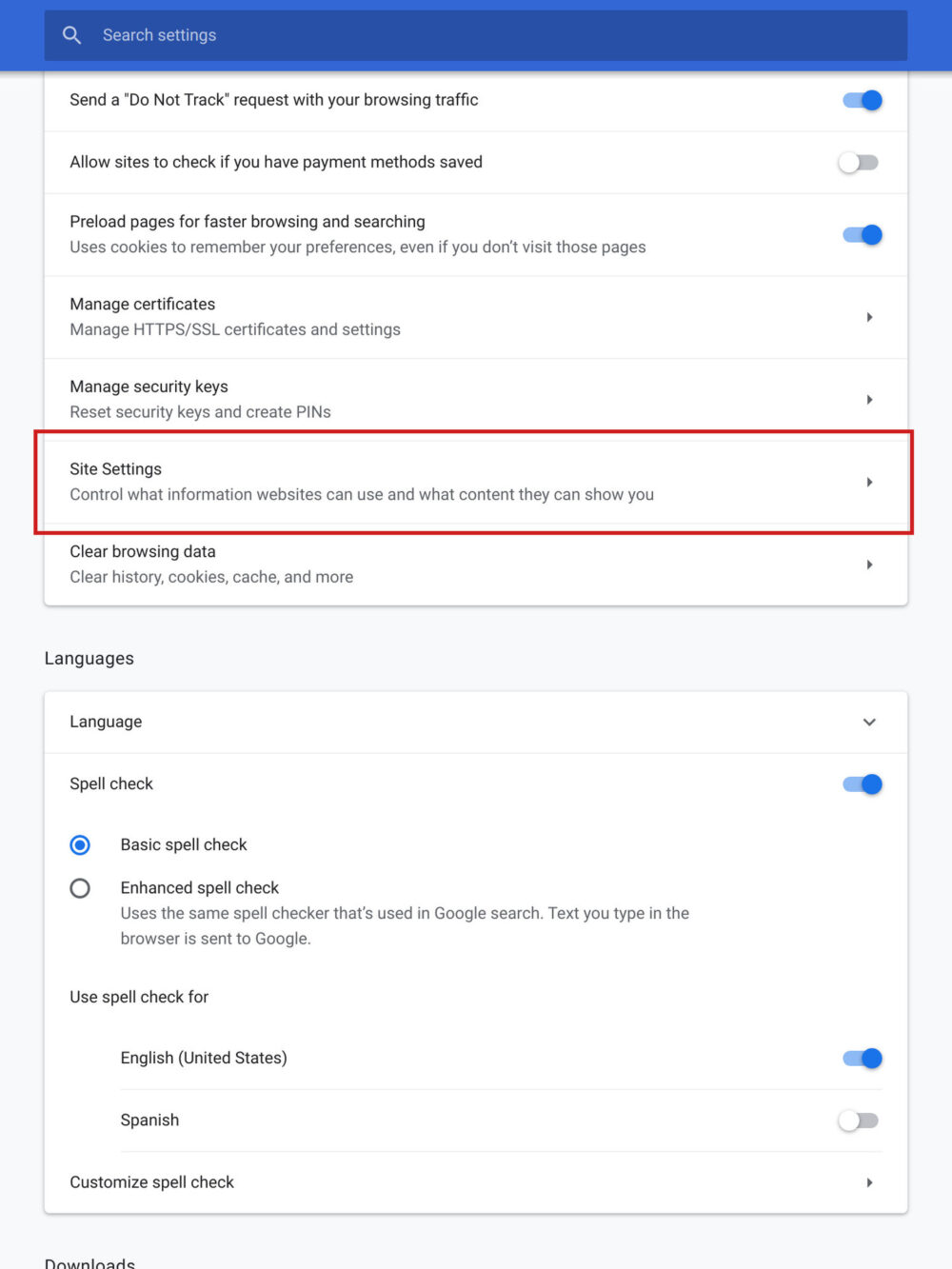
Task: Turn off Preload pages for faster browsing
Action: tap(862, 234)
